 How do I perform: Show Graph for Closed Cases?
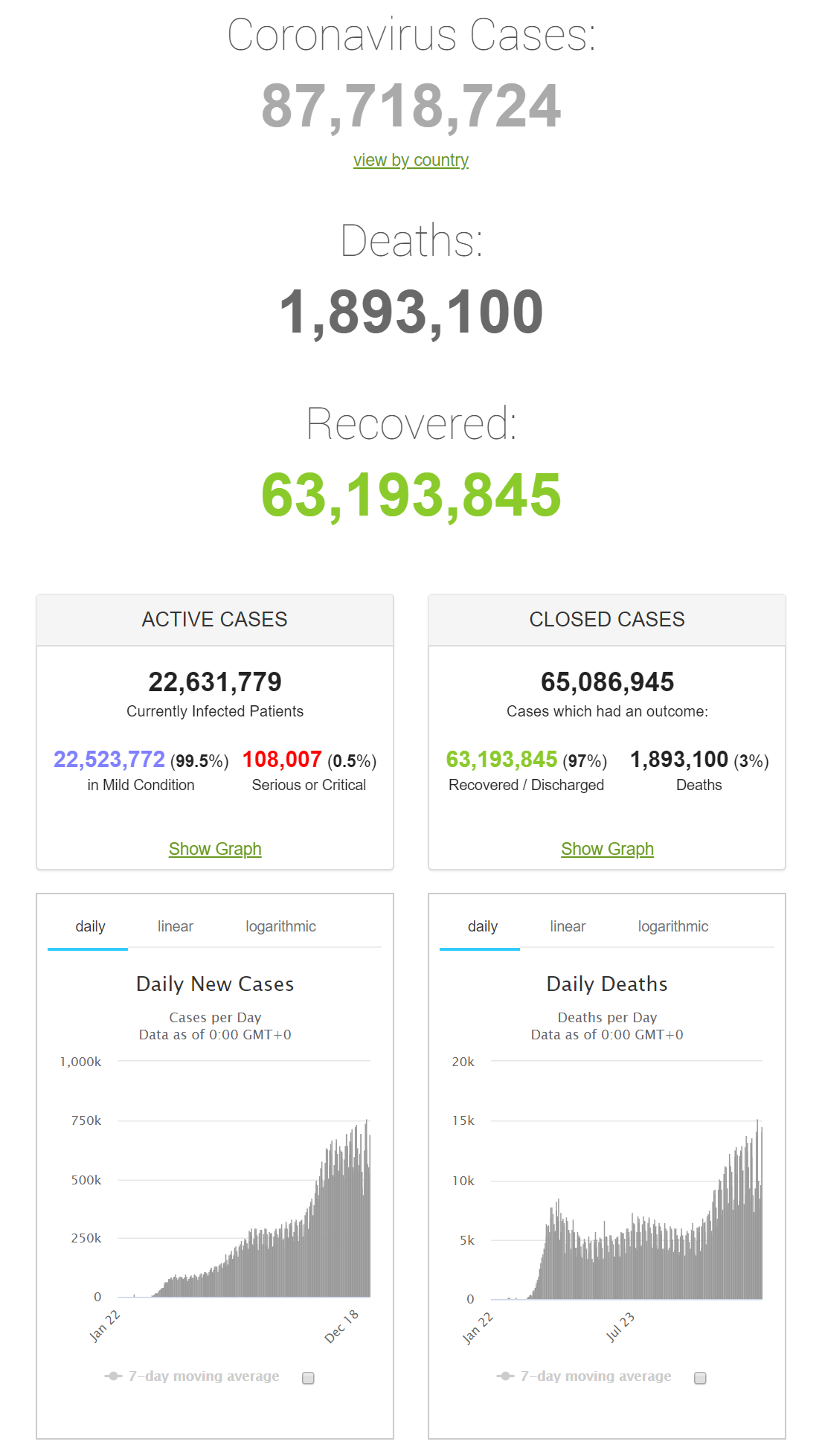pos(607,849)
